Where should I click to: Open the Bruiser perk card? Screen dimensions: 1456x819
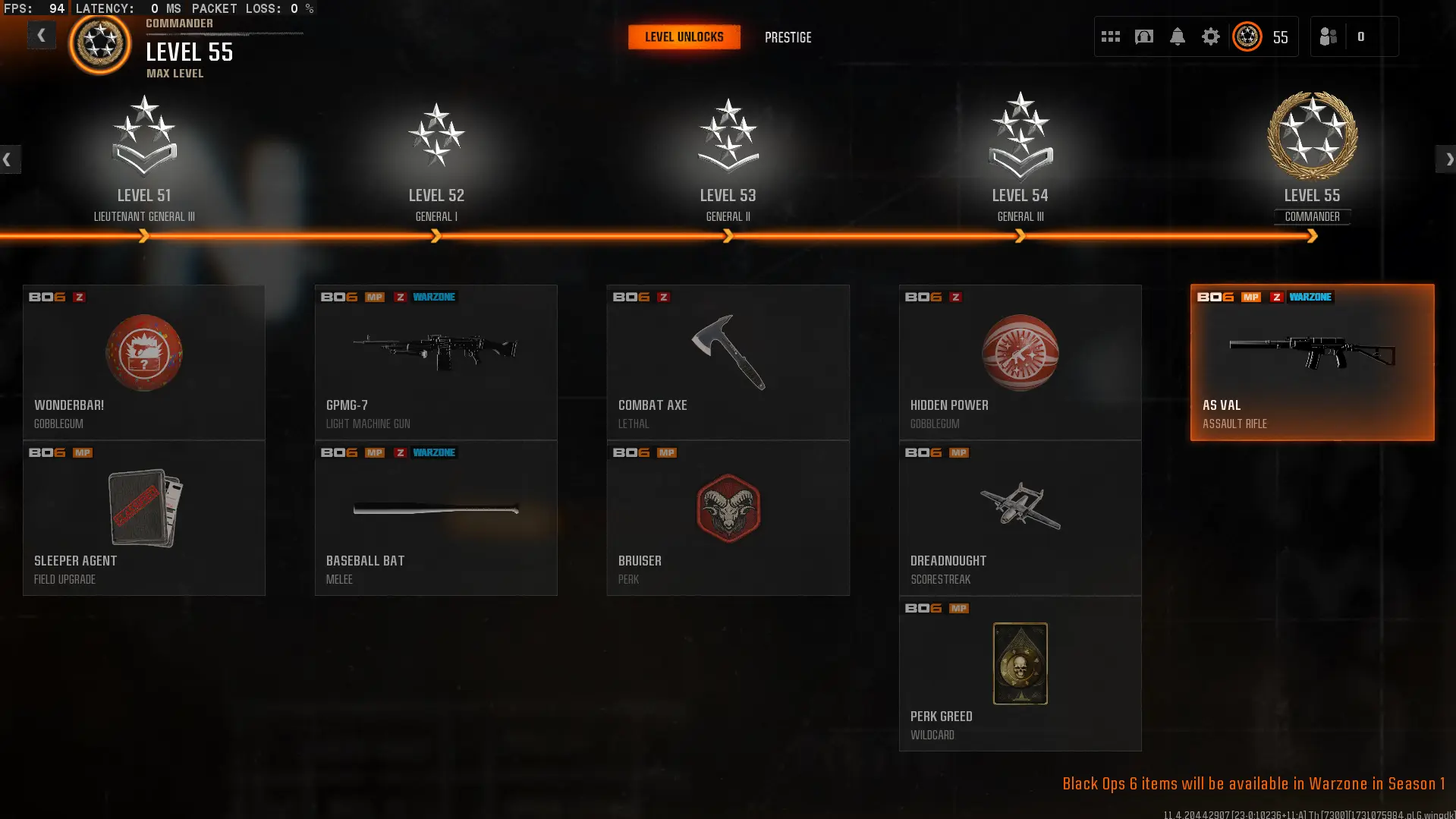coord(728,518)
